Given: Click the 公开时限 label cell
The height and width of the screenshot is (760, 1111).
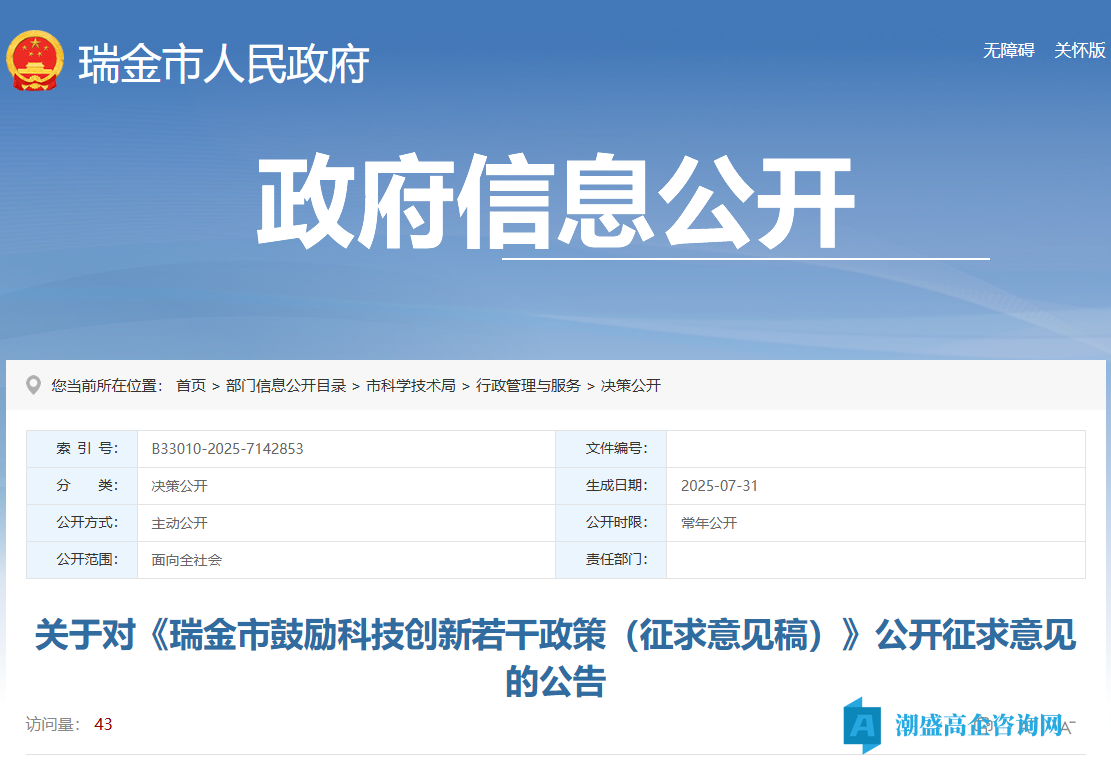Looking at the screenshot, I should pyautogui.click(x=611, y=523).
